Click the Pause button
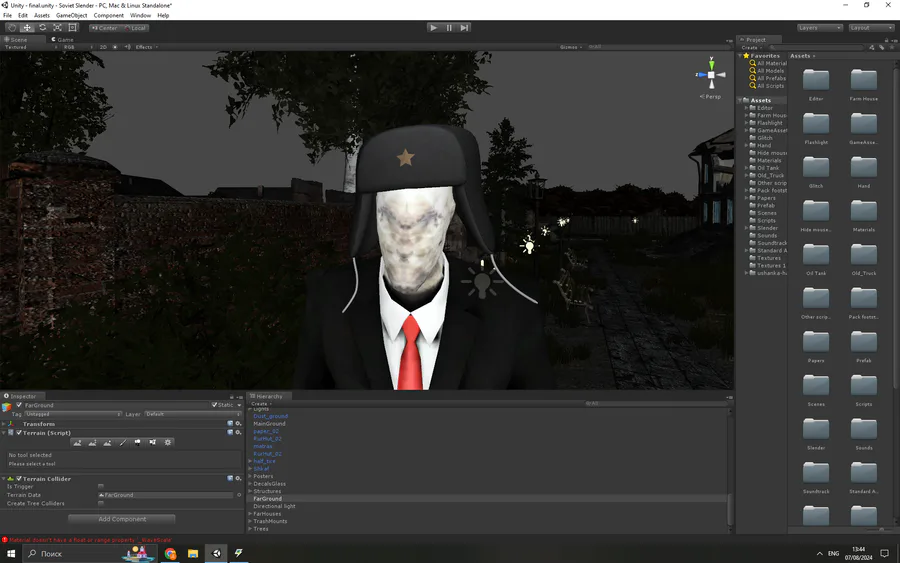 pyautogui.click(x=449, y=28)
